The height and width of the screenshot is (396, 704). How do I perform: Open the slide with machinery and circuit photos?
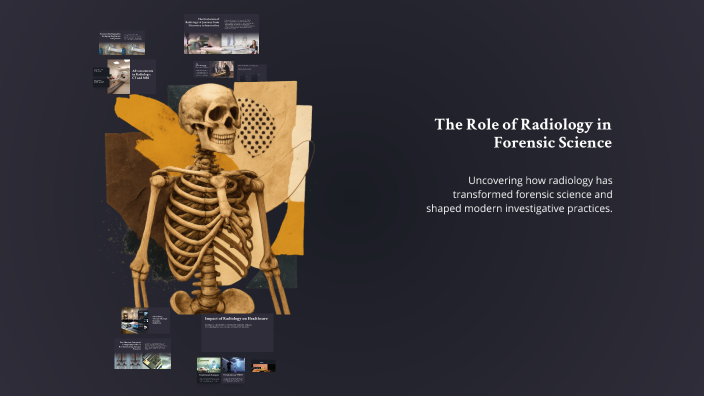142,354
